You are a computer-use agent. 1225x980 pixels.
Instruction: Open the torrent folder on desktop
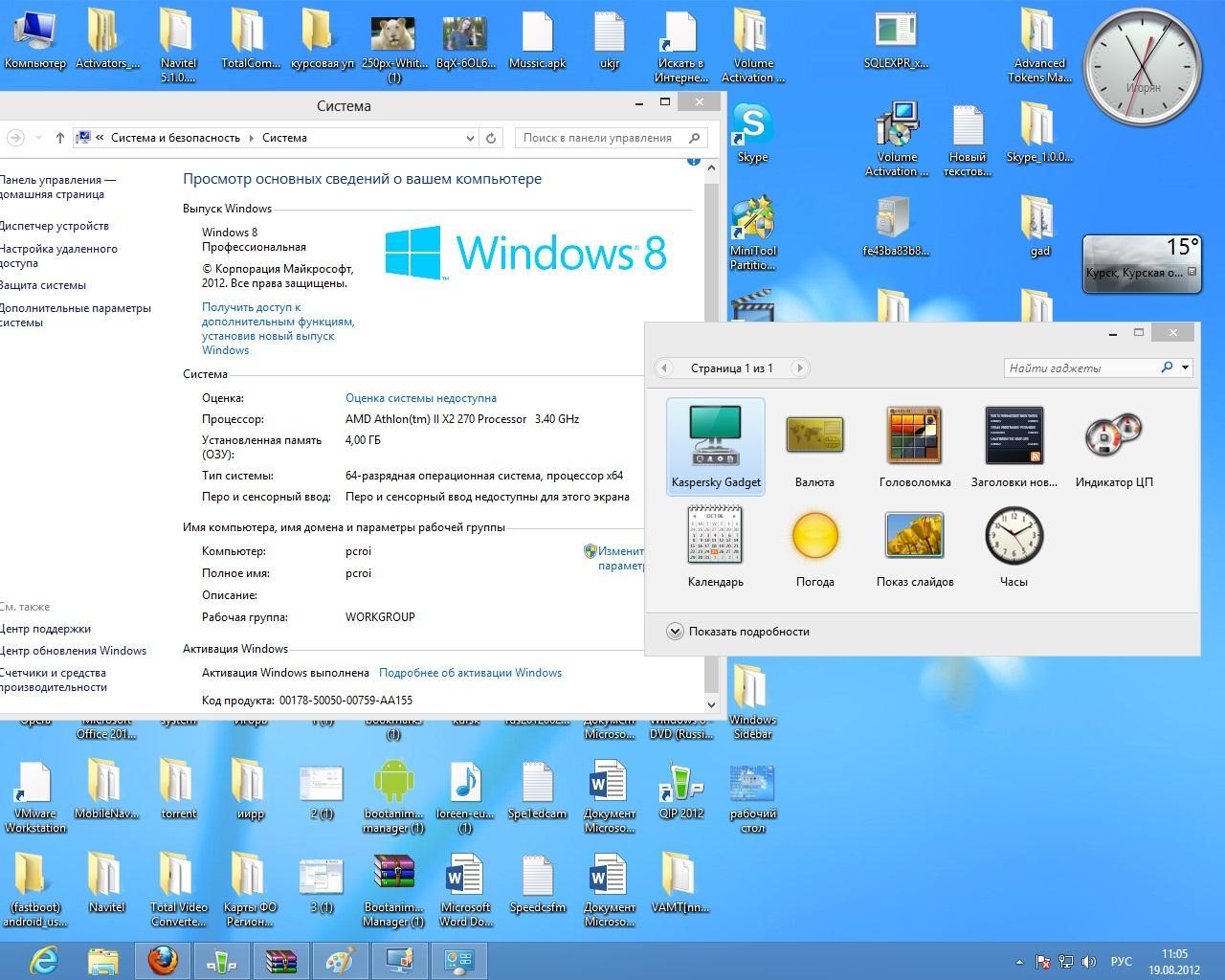tap(179, 791)
